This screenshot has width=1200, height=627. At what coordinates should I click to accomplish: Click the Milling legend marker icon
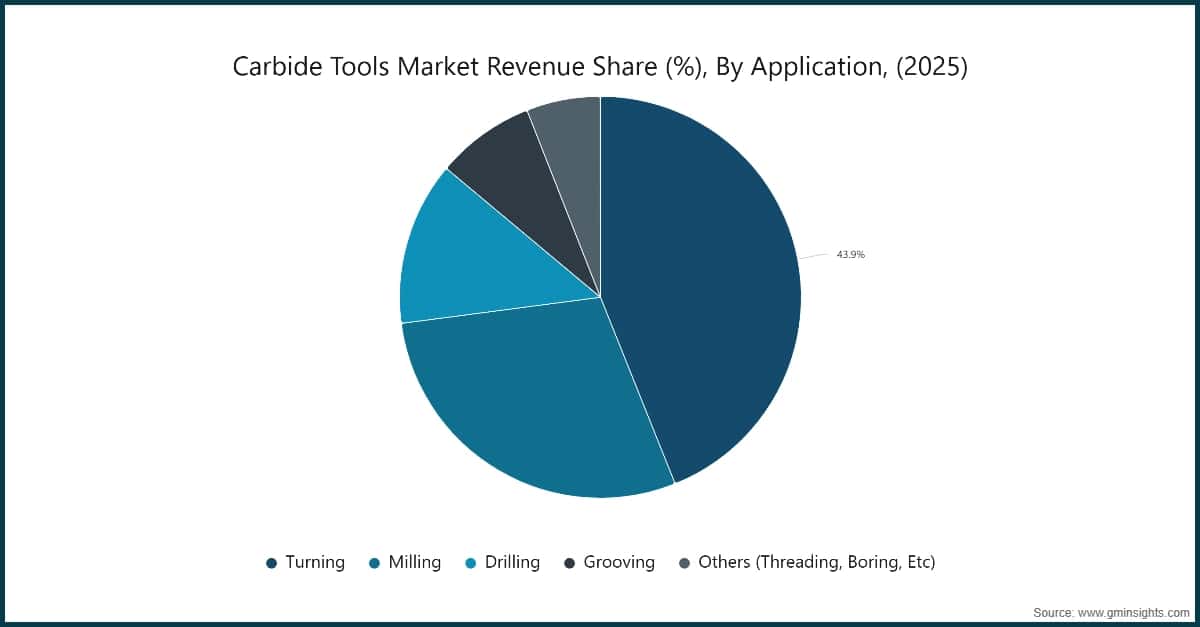click(374, 562)
